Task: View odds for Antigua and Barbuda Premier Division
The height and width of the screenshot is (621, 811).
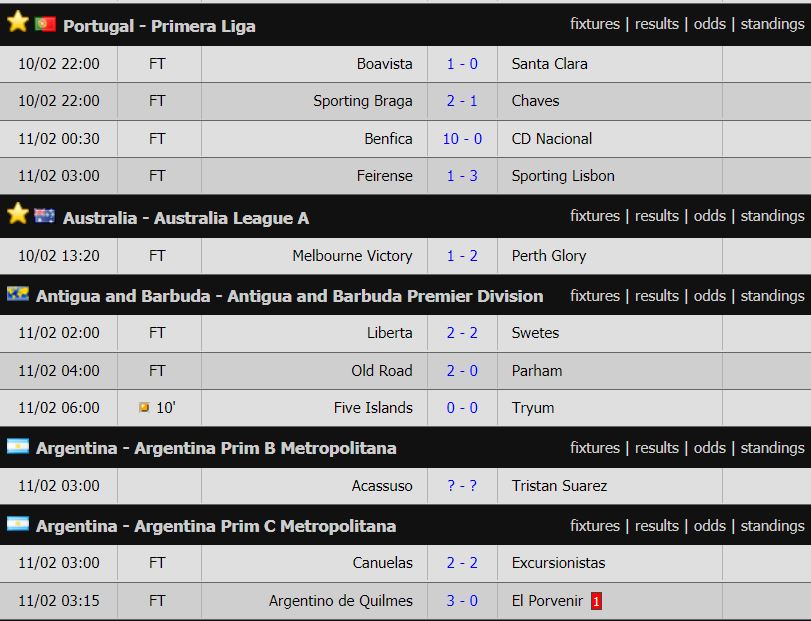Action: (x=709, y=296)
